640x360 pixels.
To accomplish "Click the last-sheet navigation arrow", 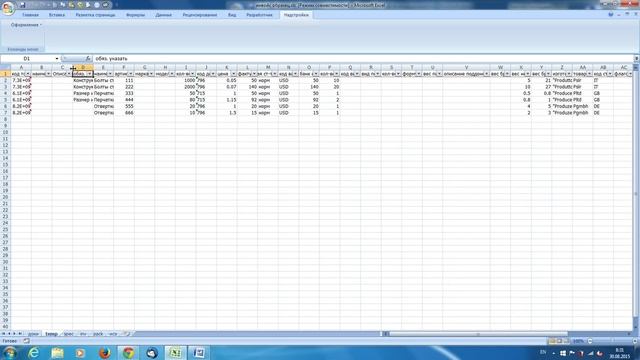I will tap(20, 334).
